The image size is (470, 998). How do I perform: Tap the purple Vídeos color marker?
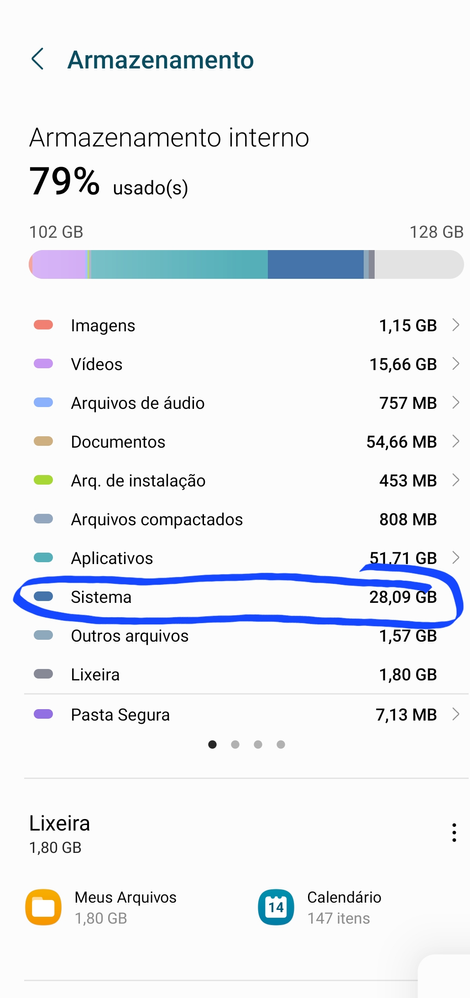coord(43,364)
